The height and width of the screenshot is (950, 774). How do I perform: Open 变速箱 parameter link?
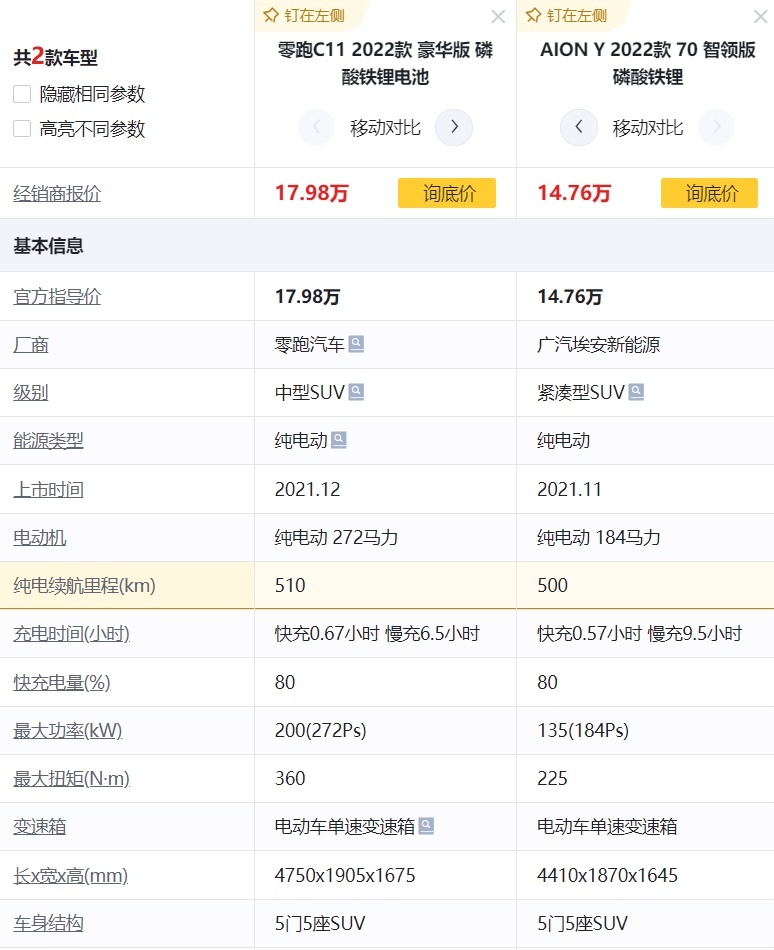click(x=39, y=826)
